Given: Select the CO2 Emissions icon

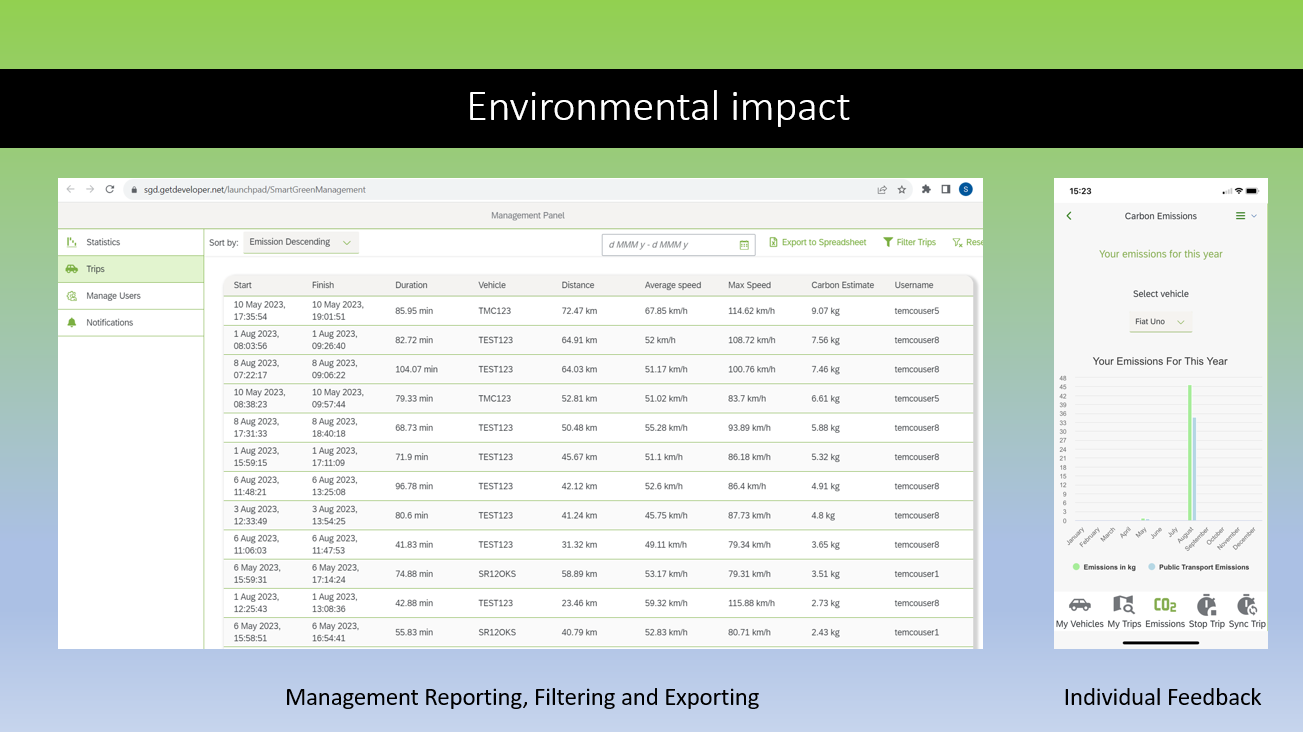Looking at the screenshot, I should (x=1165, y=605).
